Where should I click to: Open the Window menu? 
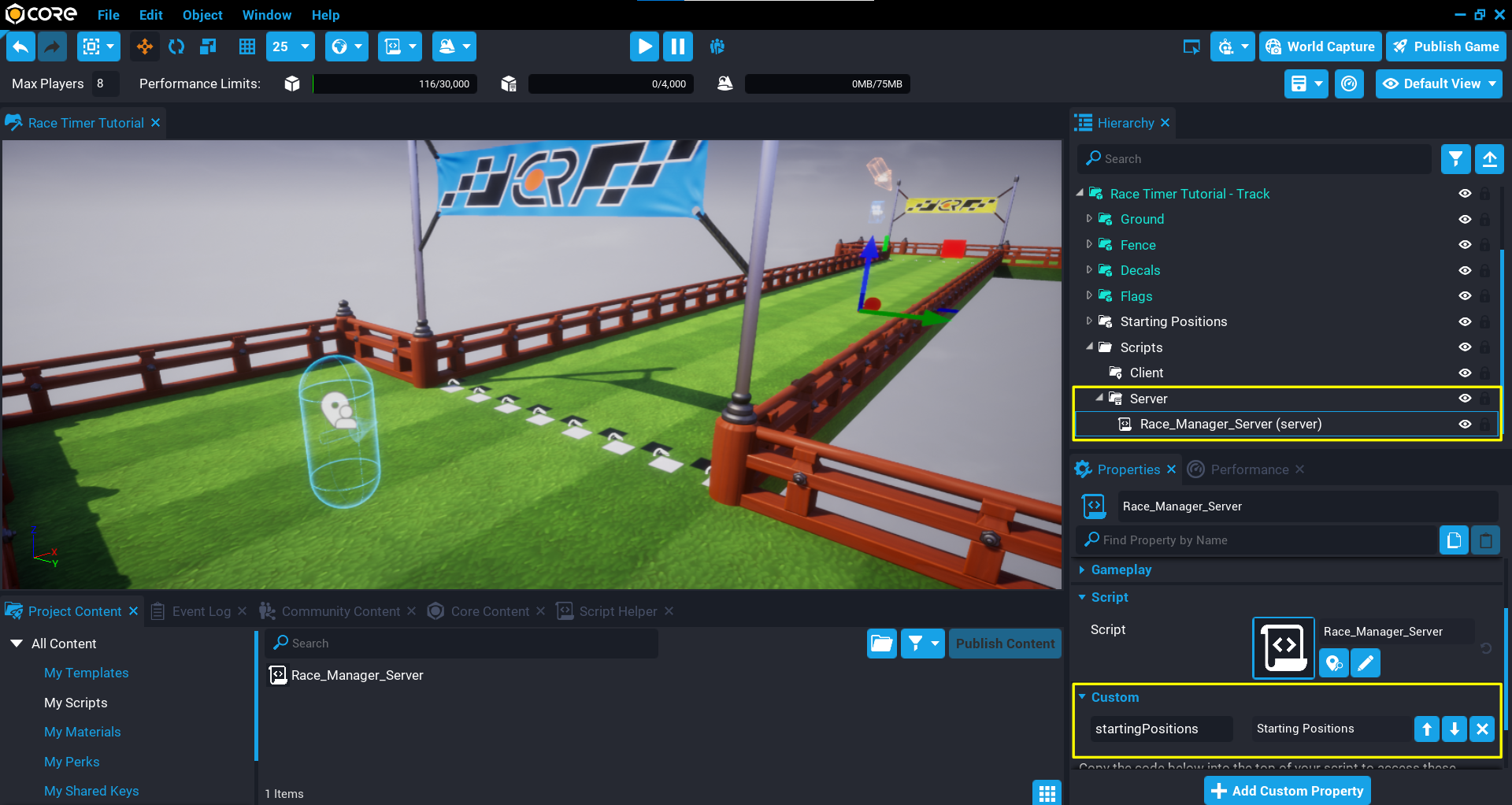click(x=266, y=15)
